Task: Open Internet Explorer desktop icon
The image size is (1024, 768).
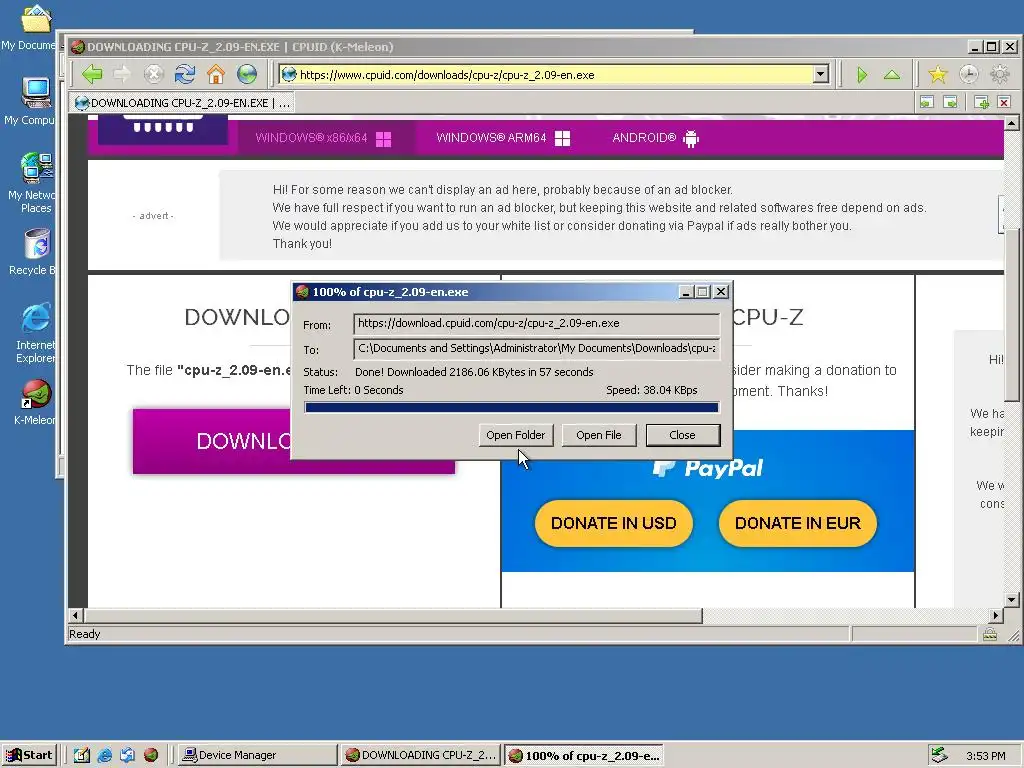Action: pyautogui.click(x=35, y=332)
